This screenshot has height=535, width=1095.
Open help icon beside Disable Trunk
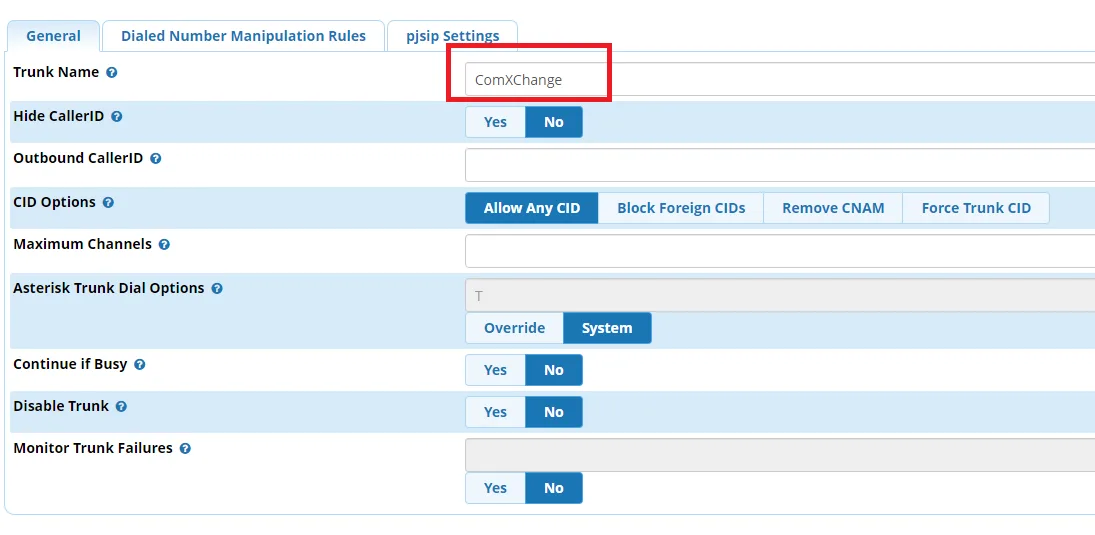pyautogui.click(x=122, y=406)
